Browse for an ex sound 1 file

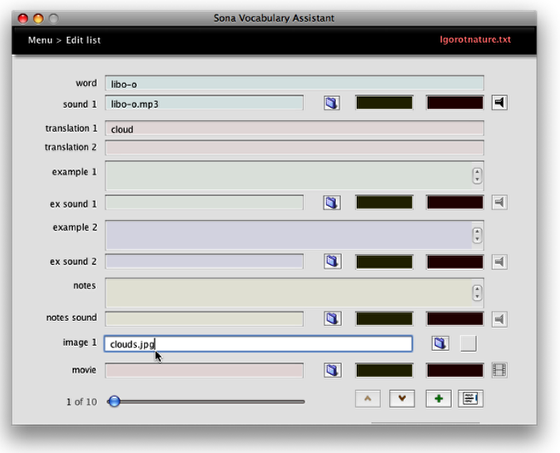click(332, 203)
